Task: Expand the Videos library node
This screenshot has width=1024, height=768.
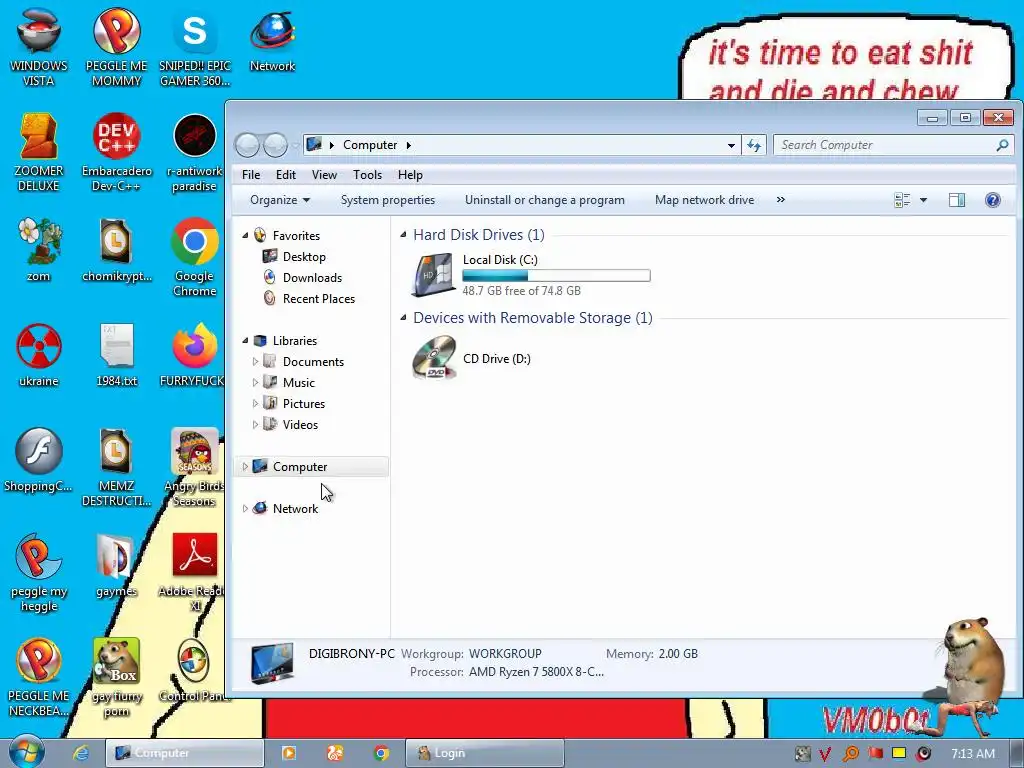Action: [255, 424]
